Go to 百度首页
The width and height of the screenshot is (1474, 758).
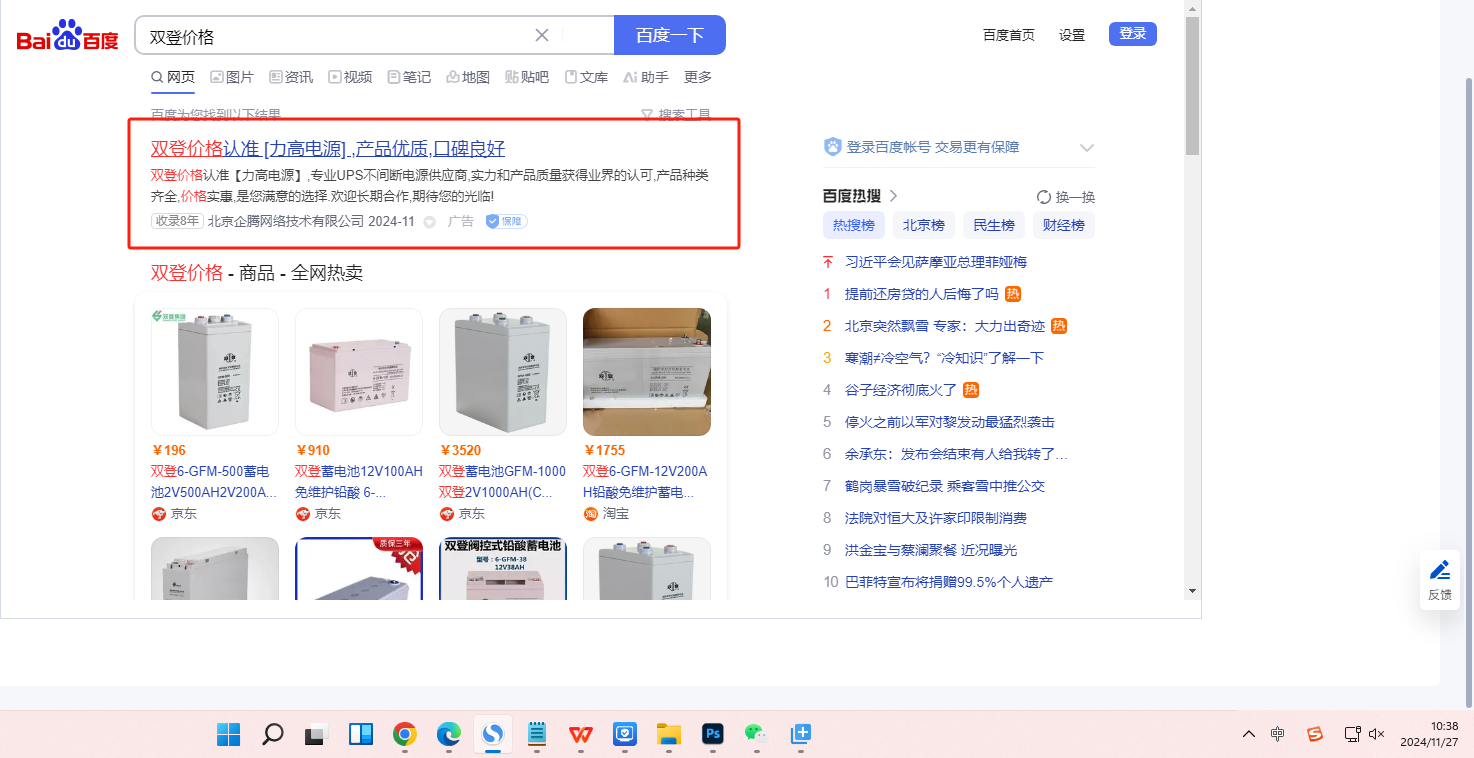tap(1009, 35)
